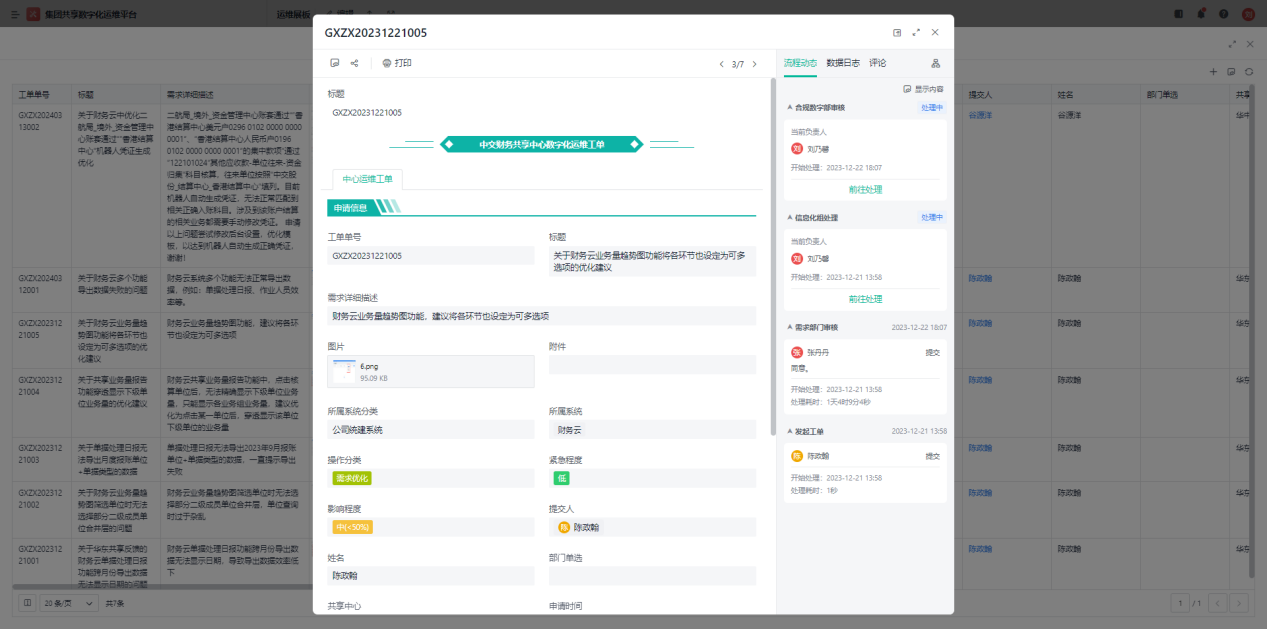Viewport: 1267px width, 629px height.
Task: Select the 中心运维工单 form tab
Action: 368,180
